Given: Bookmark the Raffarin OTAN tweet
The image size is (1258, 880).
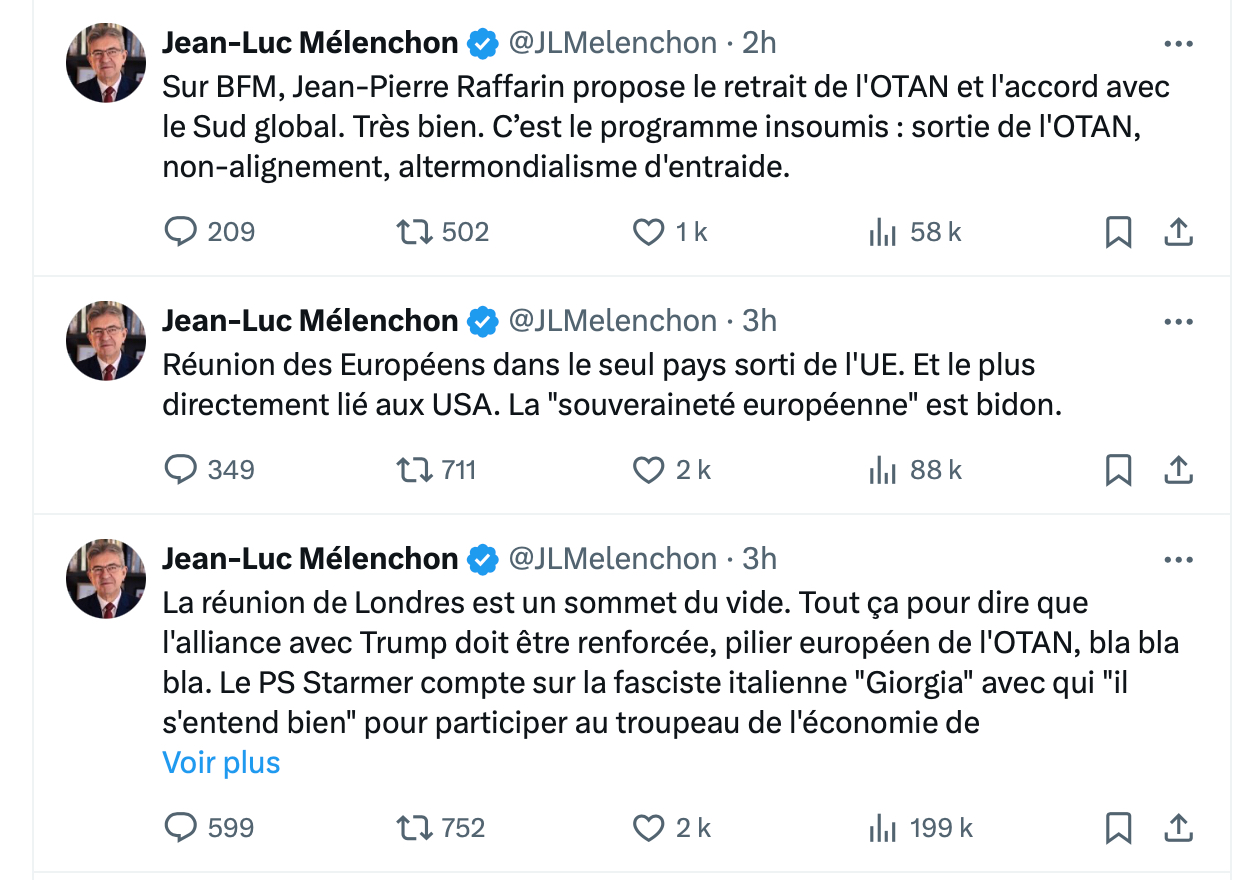Looking at the screenshot, I should tap(1118, 232).
